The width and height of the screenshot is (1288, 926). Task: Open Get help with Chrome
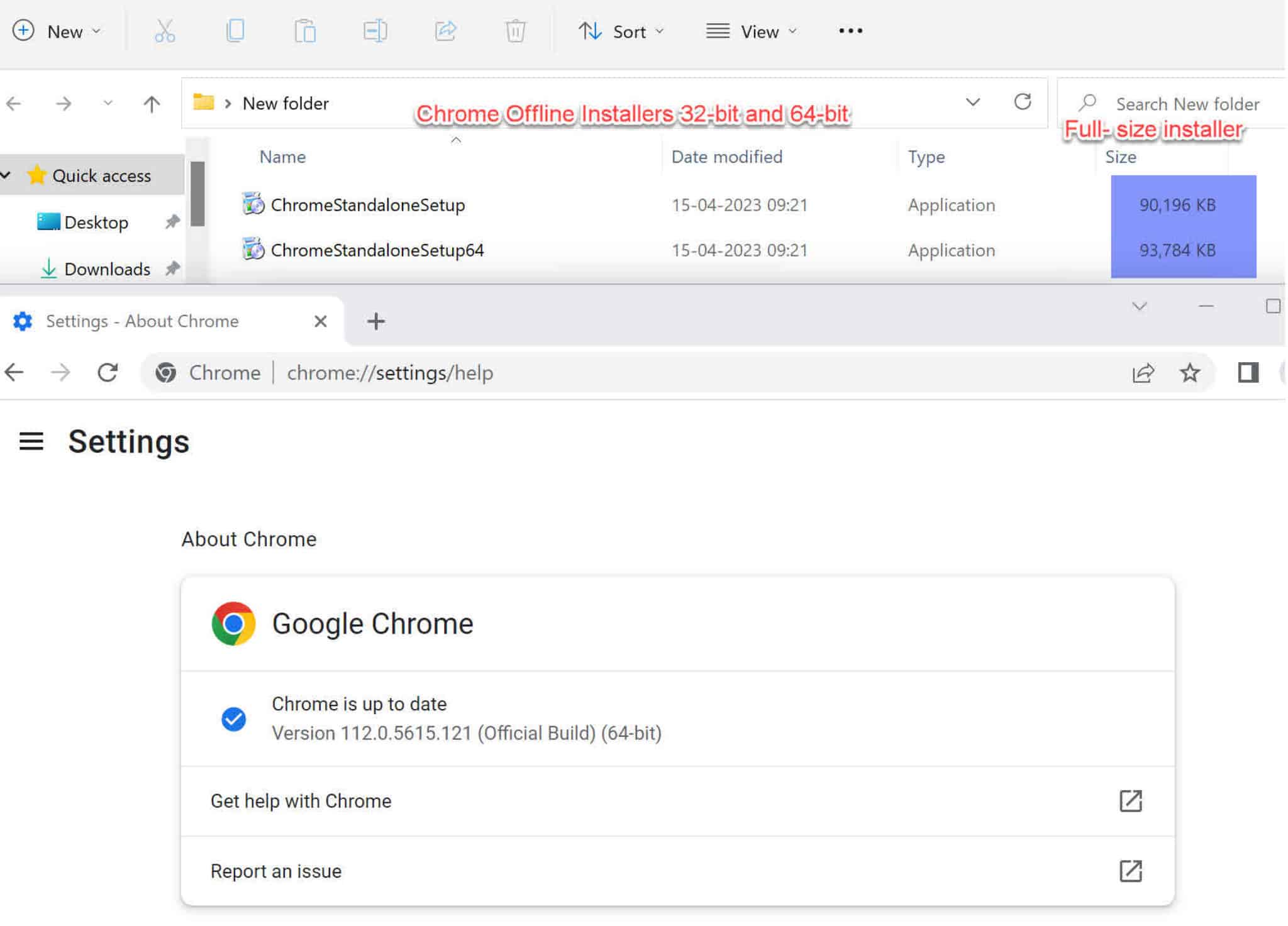(x=677, y=801)
